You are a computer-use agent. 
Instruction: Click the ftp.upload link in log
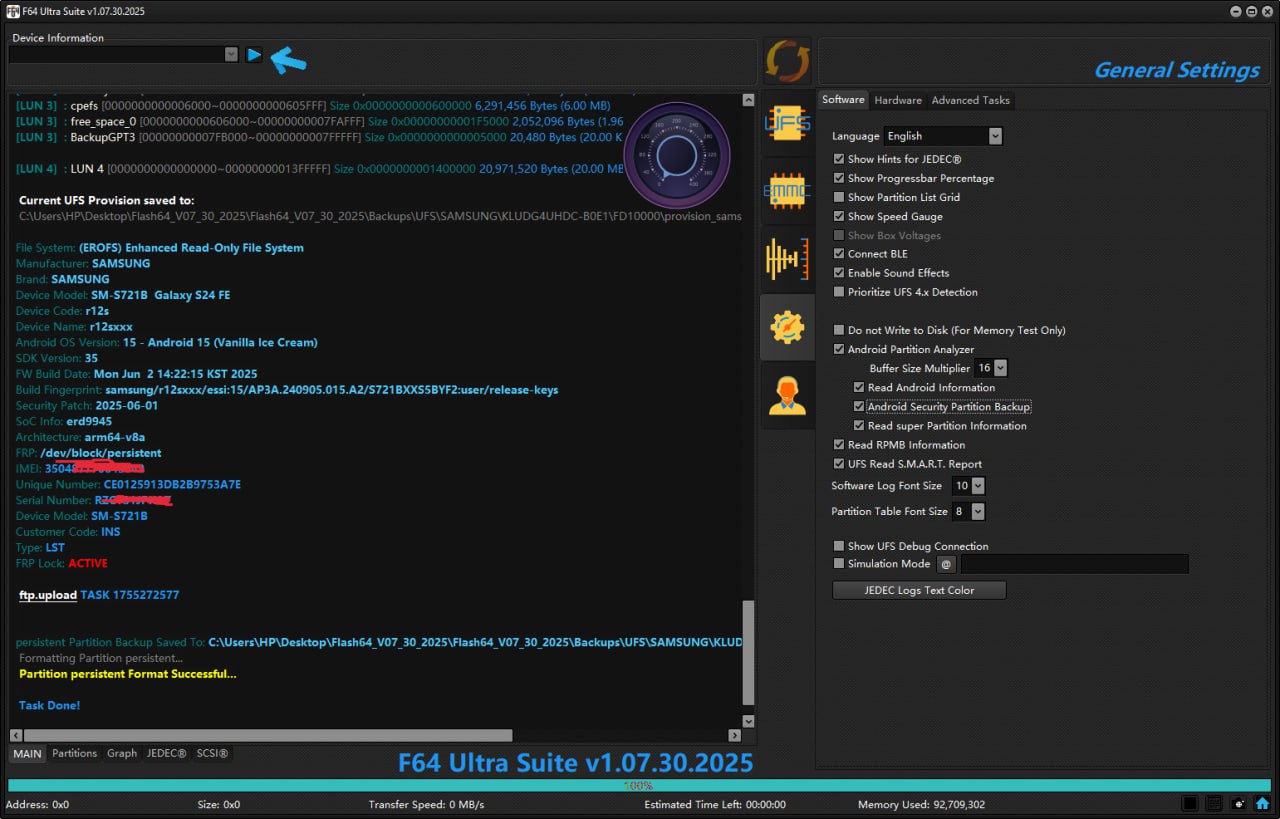(48, 595)
